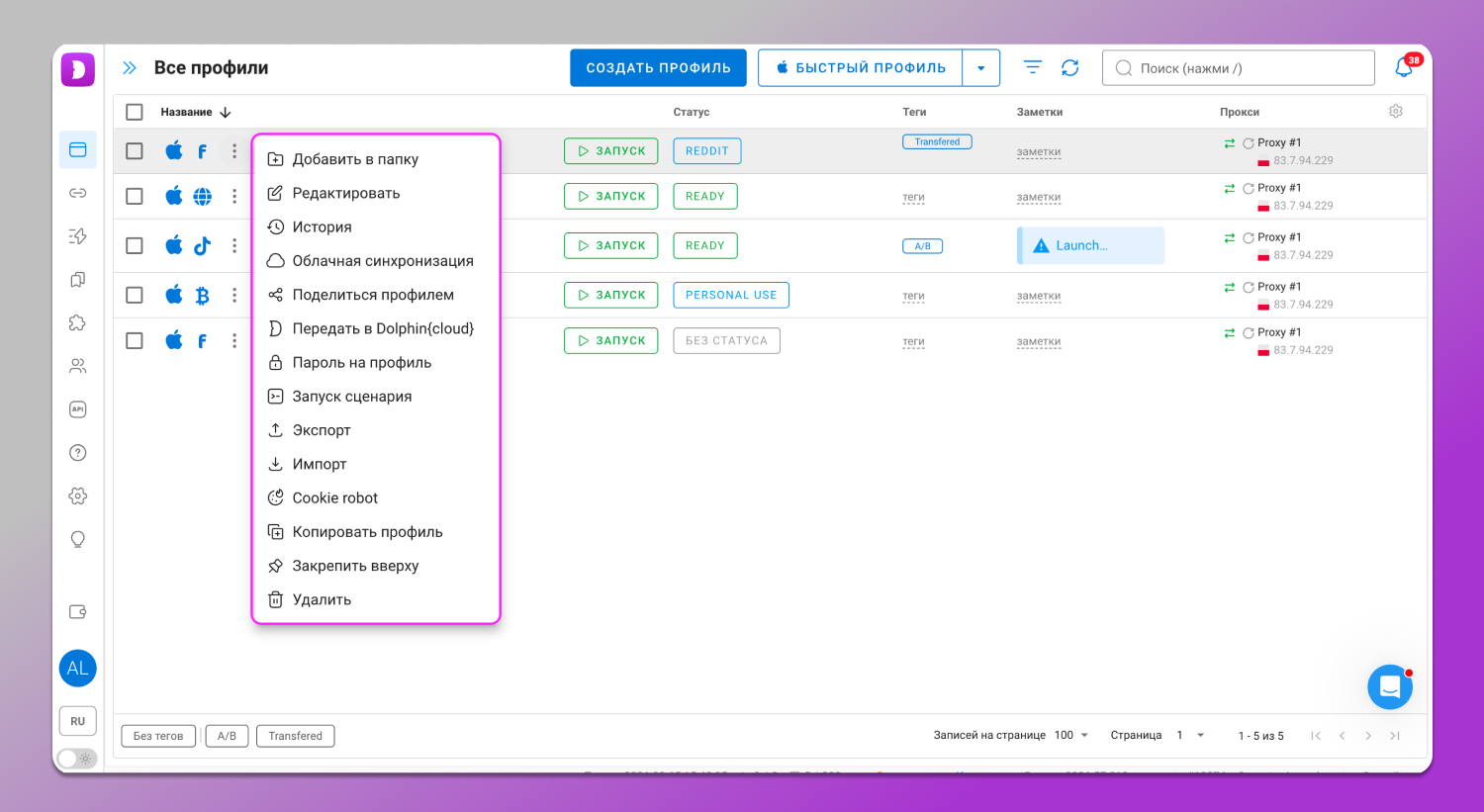Open the records per page dropdown

pyautogui.click(x=1071, y=735)
